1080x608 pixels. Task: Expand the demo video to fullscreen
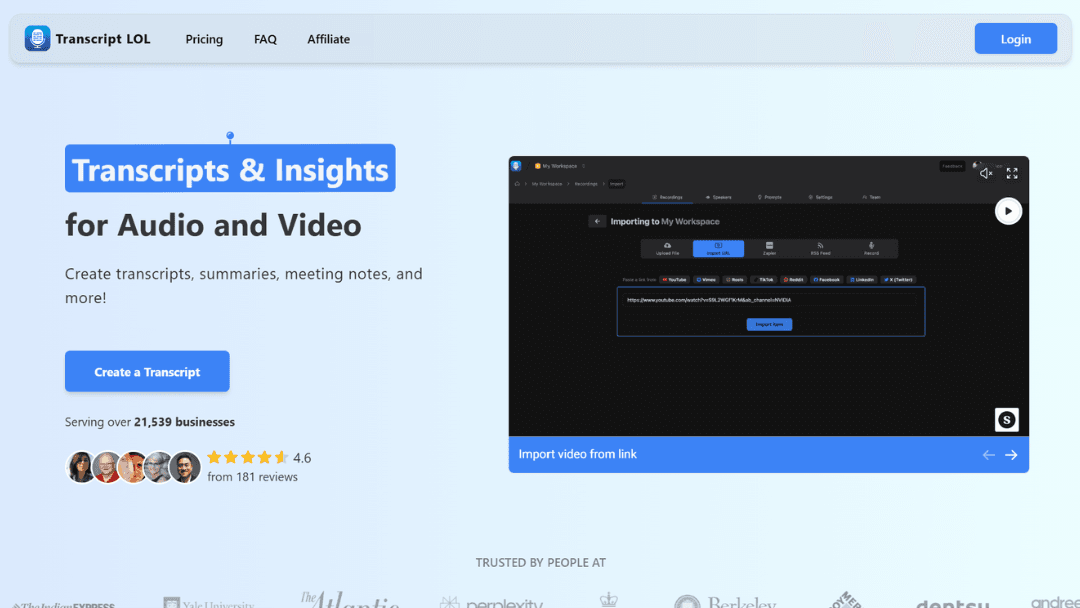1012,173
